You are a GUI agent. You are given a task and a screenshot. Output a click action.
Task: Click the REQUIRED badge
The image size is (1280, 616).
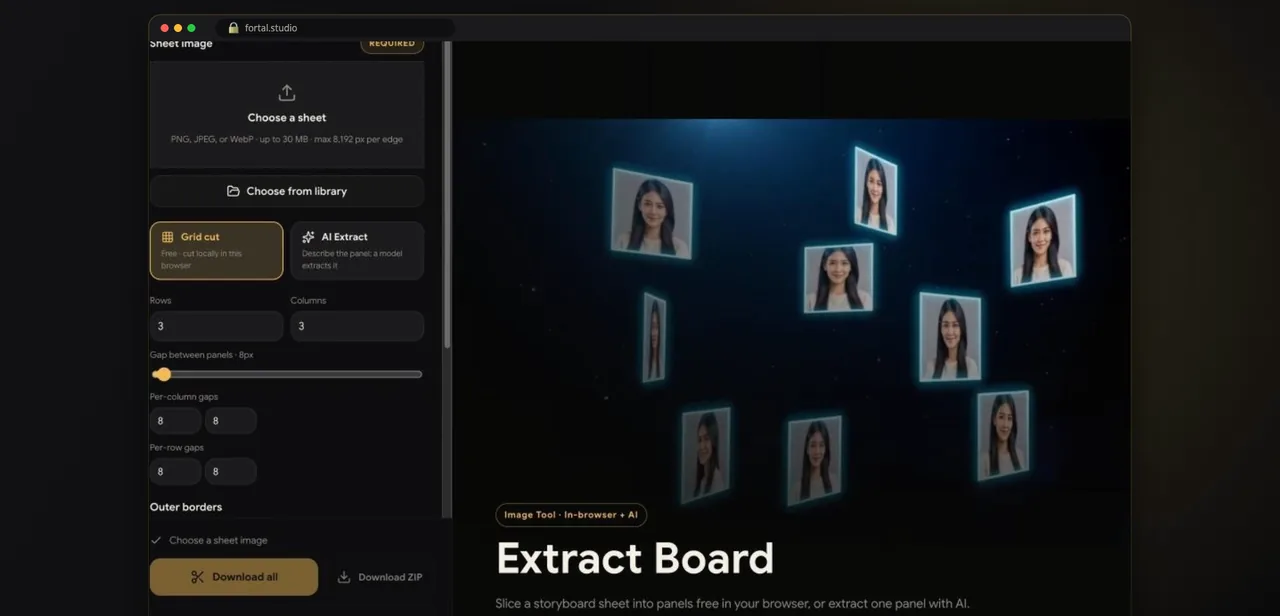392,44
